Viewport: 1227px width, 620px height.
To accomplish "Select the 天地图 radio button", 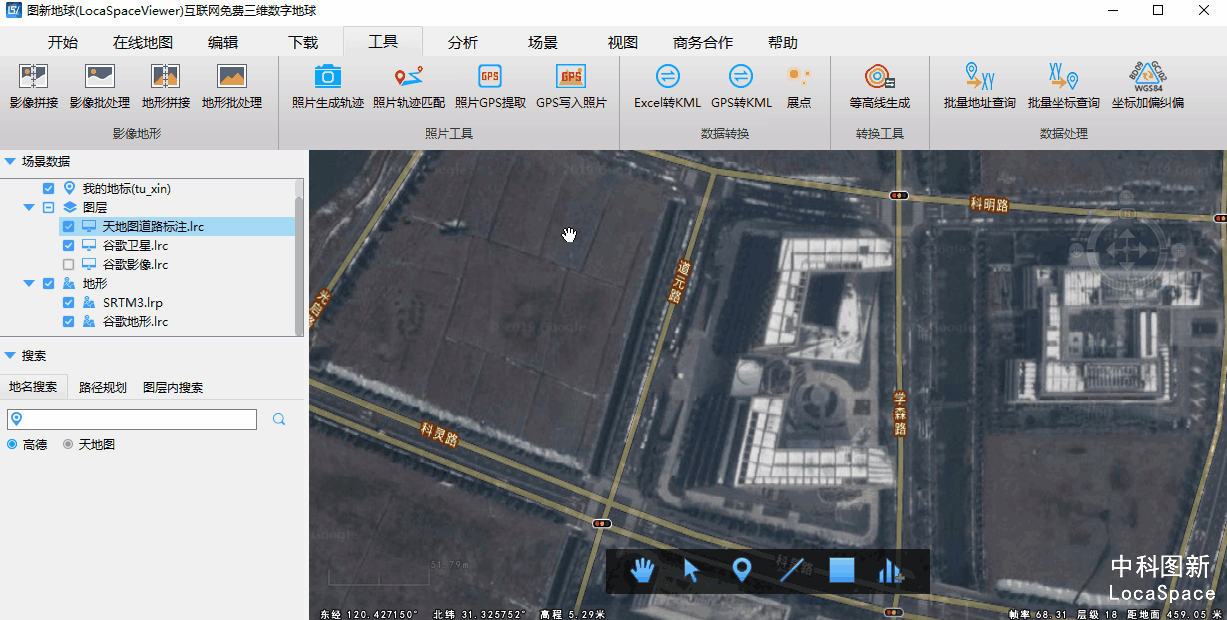I will [68, 444].
